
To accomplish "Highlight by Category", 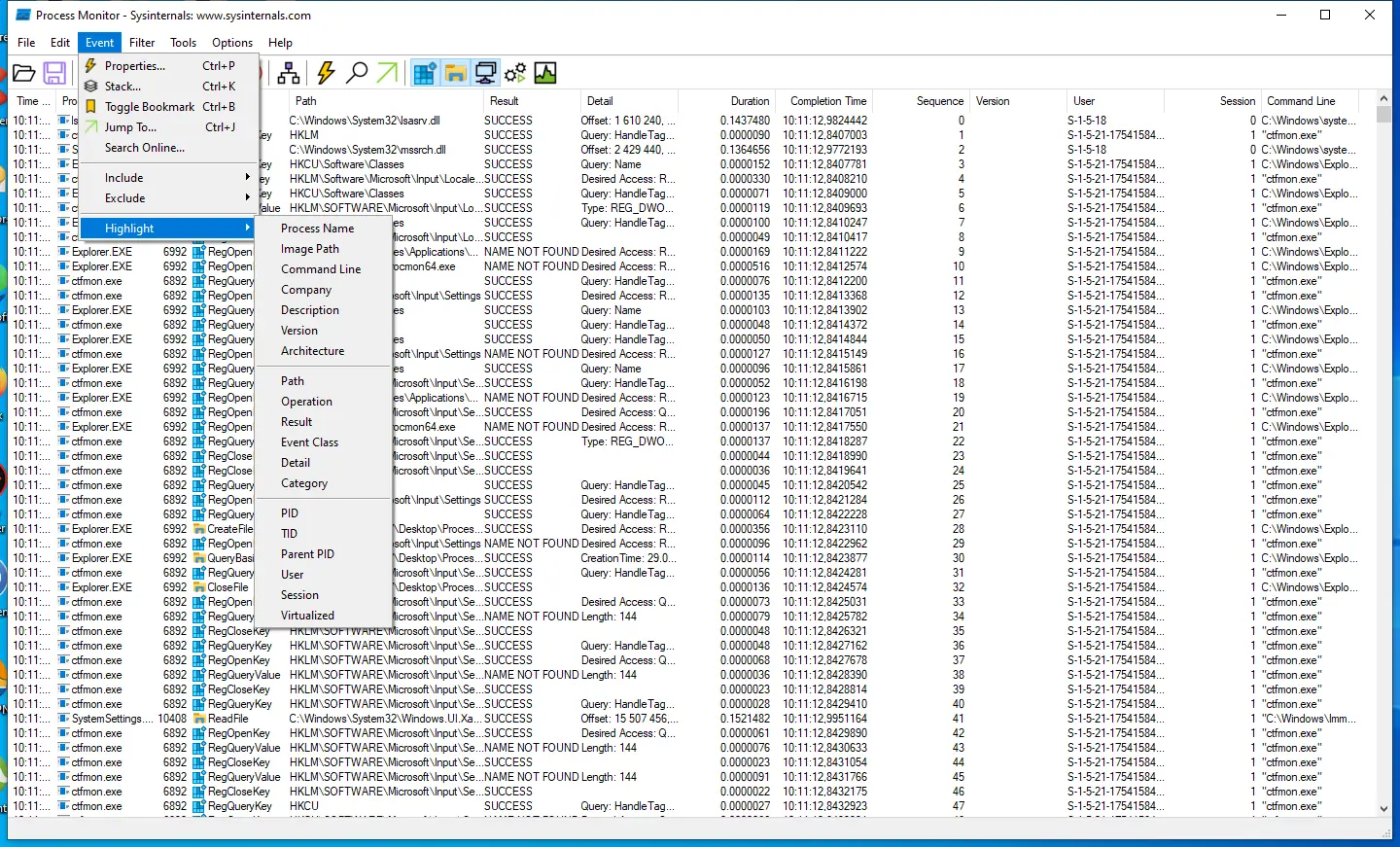I will (x=324, y=483).
